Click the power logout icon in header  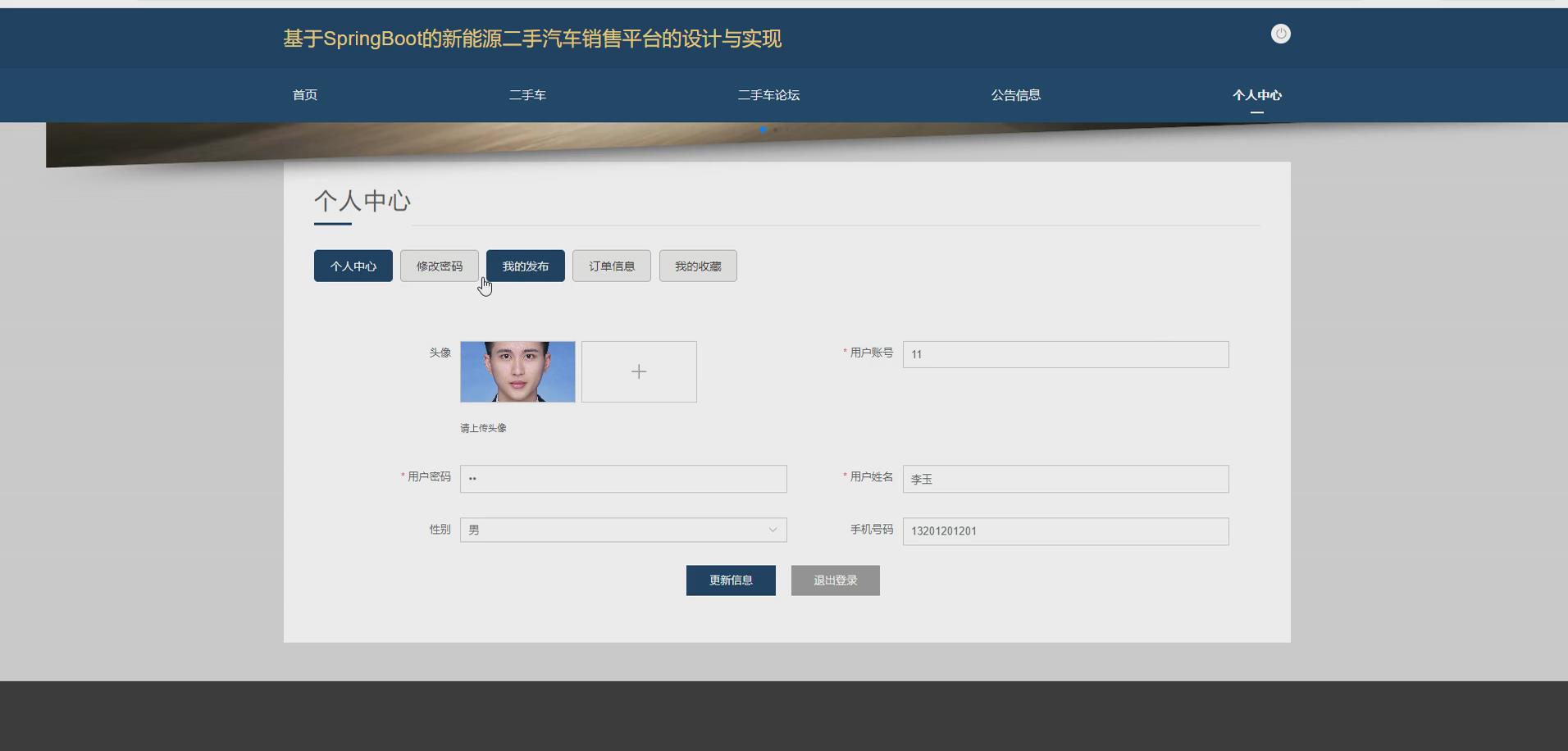click(1280, 34)
